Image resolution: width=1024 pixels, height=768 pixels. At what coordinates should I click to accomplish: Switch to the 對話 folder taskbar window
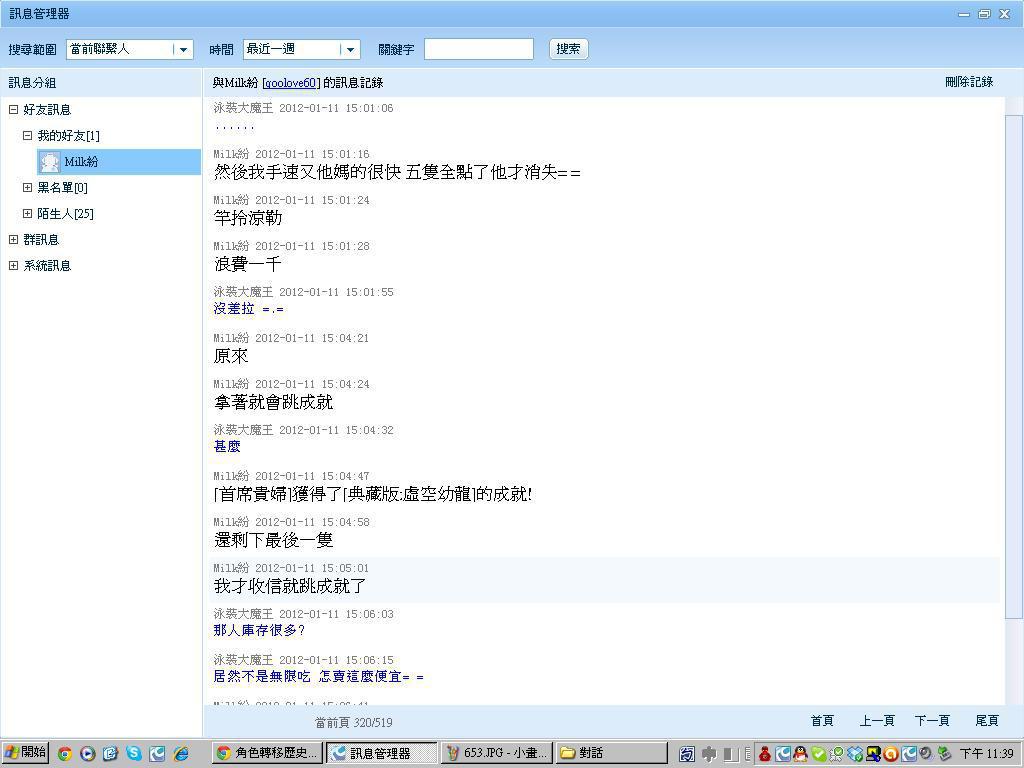tap(611, 753)
